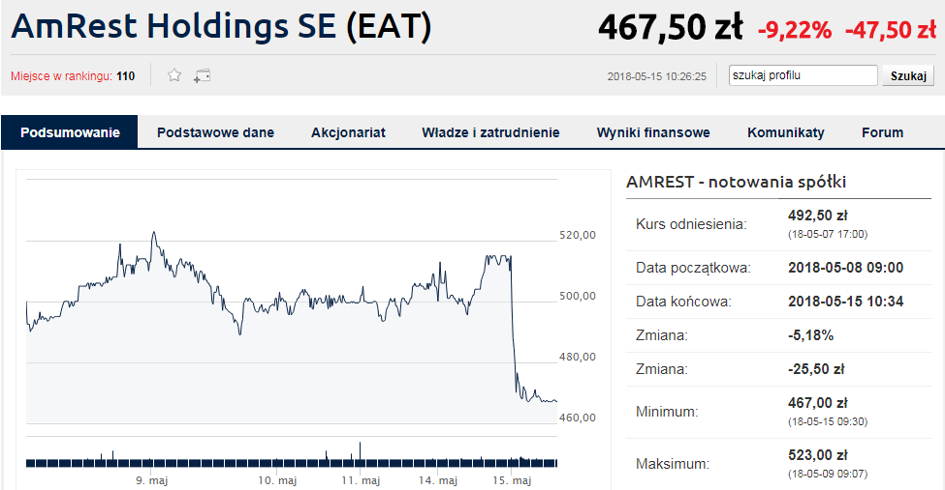The height and width of the screenshot is (490, 945).
Task: Click the ranking number 110
Action: point(126,76)
